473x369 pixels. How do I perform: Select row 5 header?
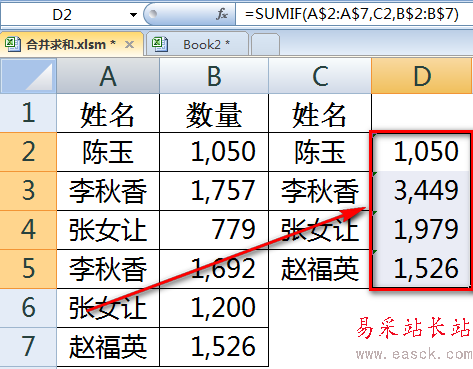click(28, 269)
